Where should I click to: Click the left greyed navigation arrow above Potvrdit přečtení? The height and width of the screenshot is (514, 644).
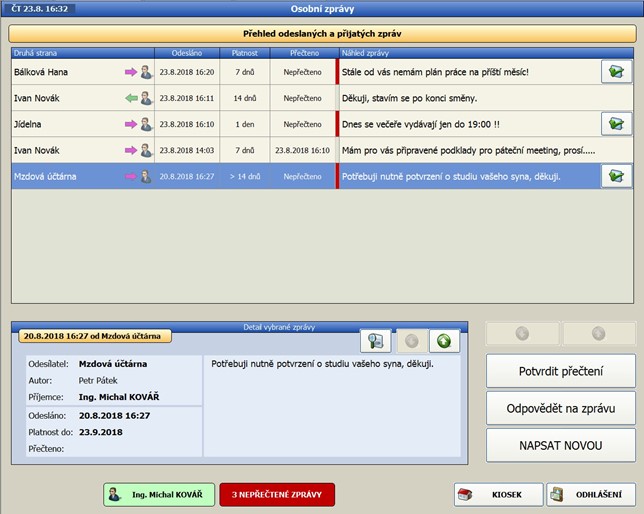522,333
